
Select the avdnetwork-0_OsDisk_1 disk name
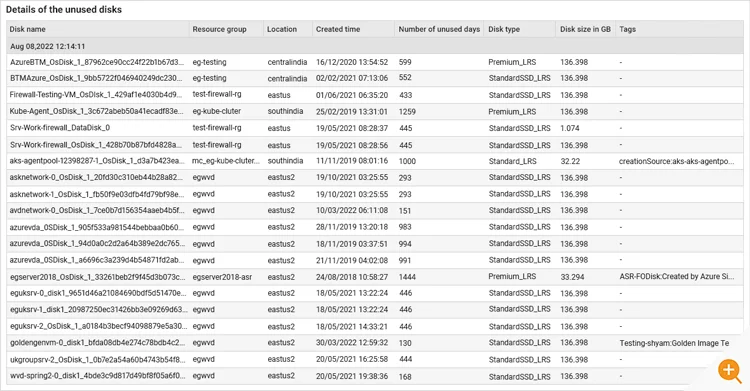click(x=97, y=211)
